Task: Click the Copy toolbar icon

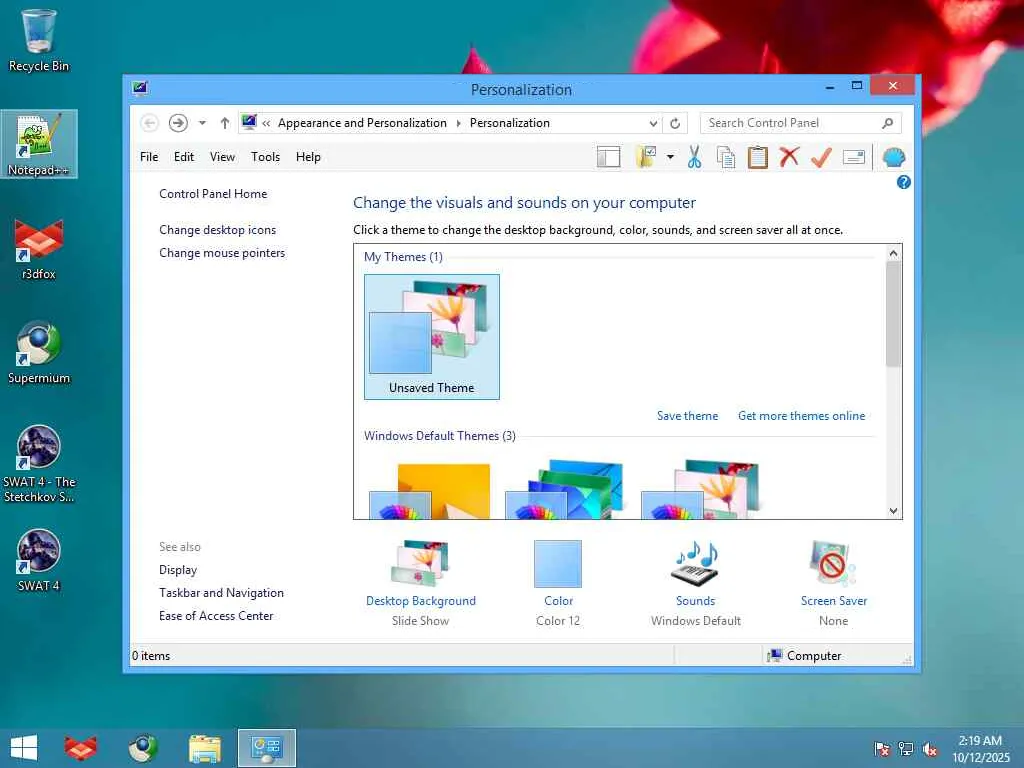Action: 726,157
